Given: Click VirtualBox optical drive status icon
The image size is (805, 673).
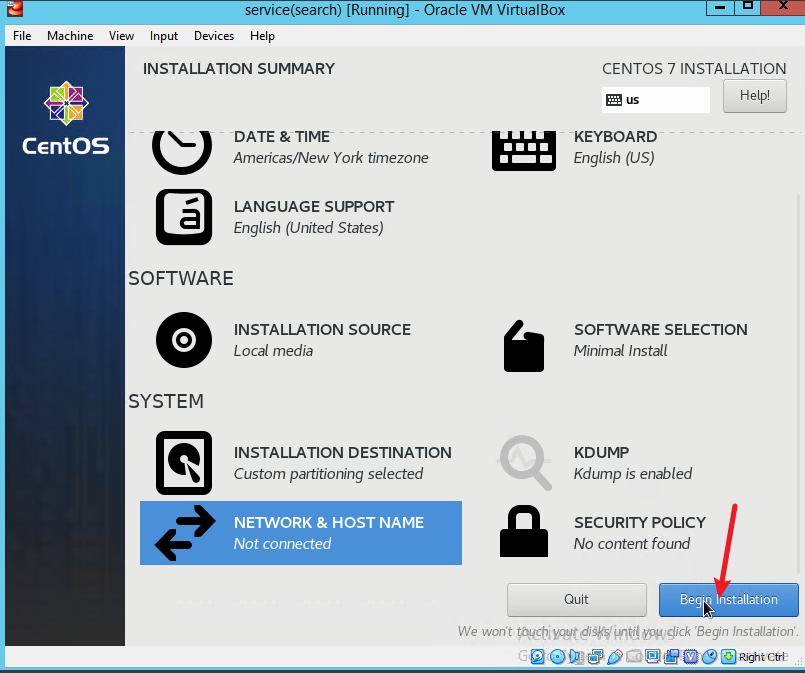Looking at the screenshot, I should [558, 656].
